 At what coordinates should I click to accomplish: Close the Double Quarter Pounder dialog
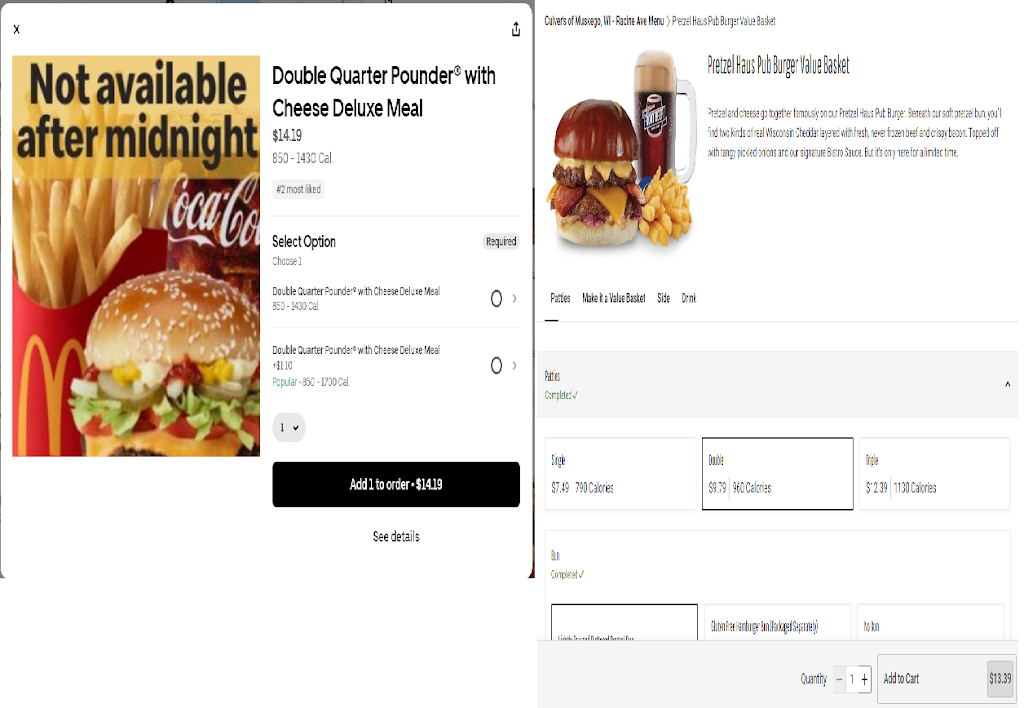16,29
